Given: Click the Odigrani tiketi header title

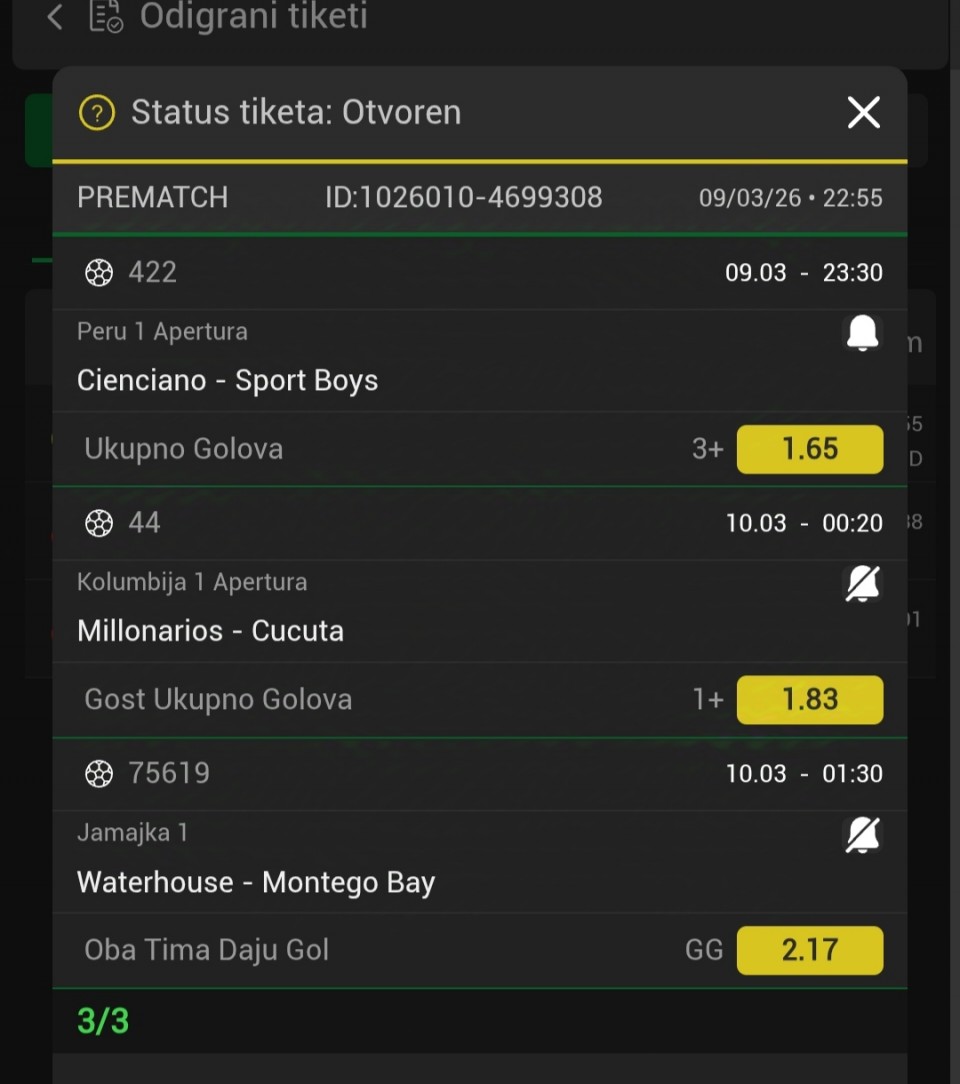Looking at the screenshot, I should click(x=253, y=17).
